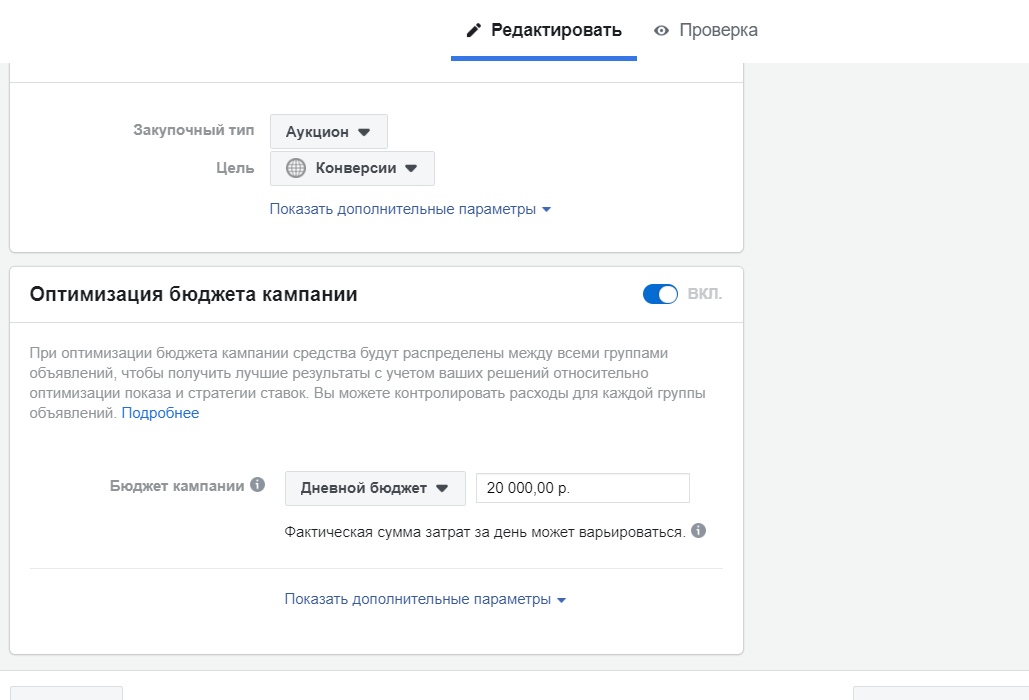Screen dimensions: 1029x700
Task: Click the eye icon beside Проверка
Action: pos(662,31)
